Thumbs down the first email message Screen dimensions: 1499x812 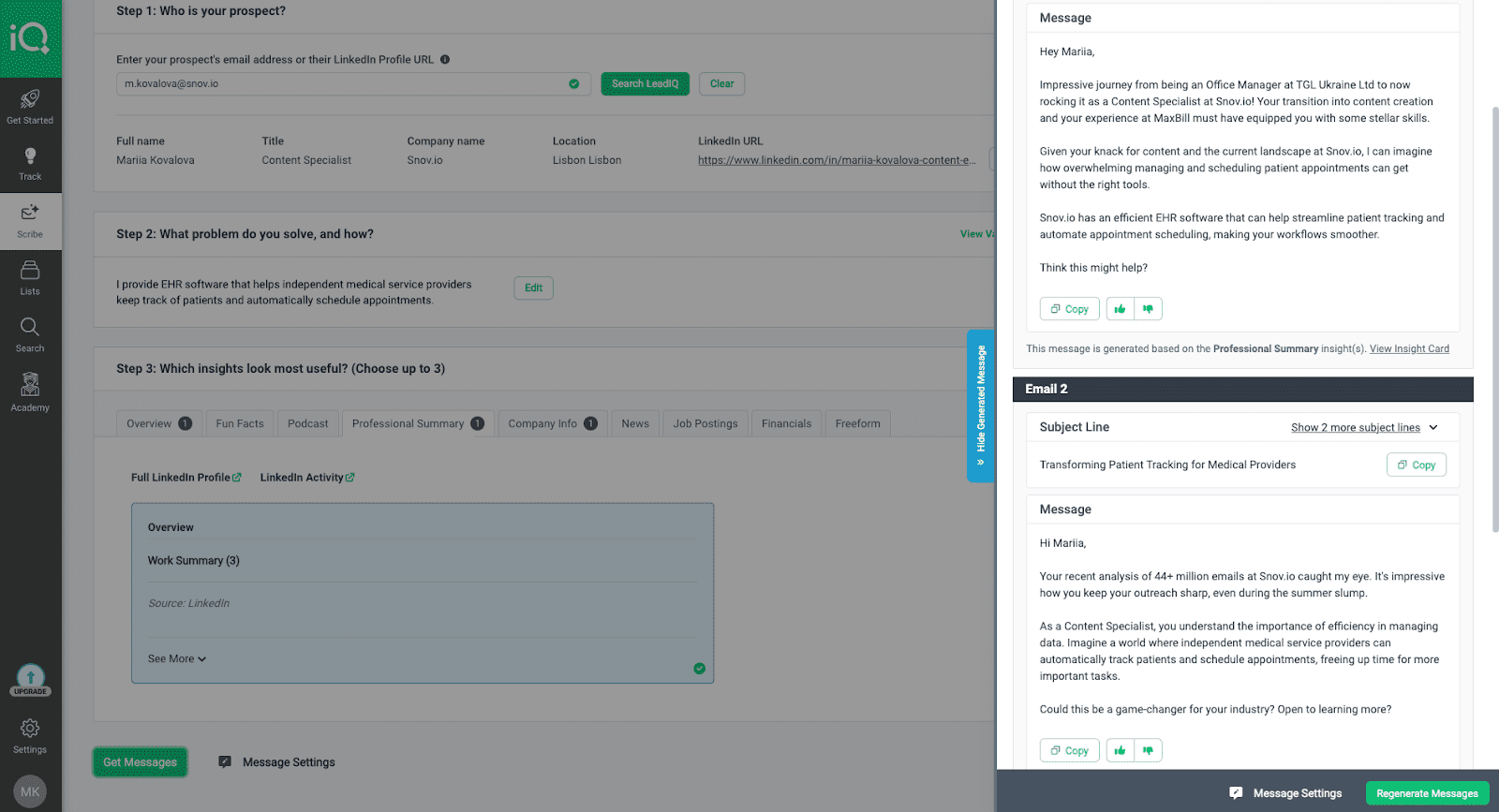click(1148, 309)
